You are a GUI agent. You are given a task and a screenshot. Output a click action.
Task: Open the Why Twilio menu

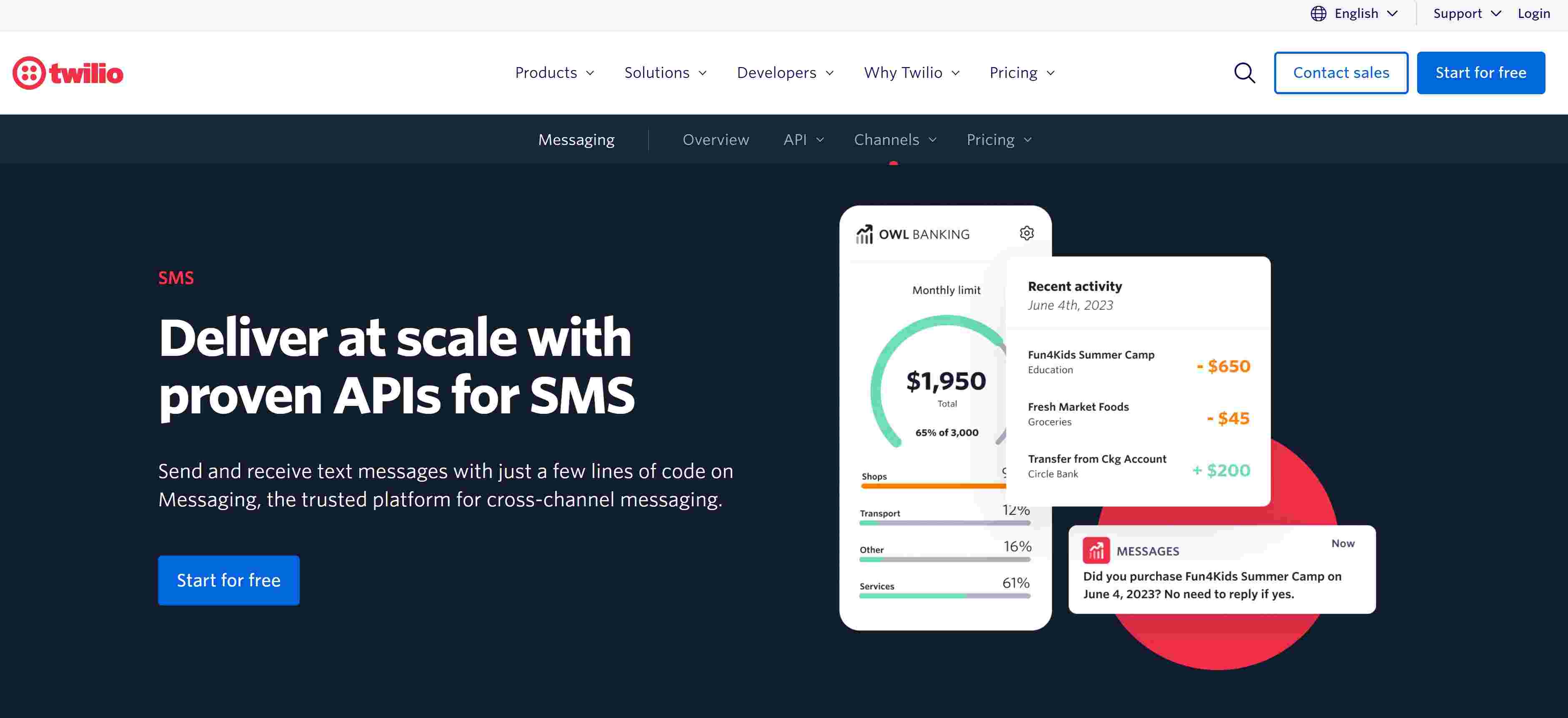click(x=912, y=73)
